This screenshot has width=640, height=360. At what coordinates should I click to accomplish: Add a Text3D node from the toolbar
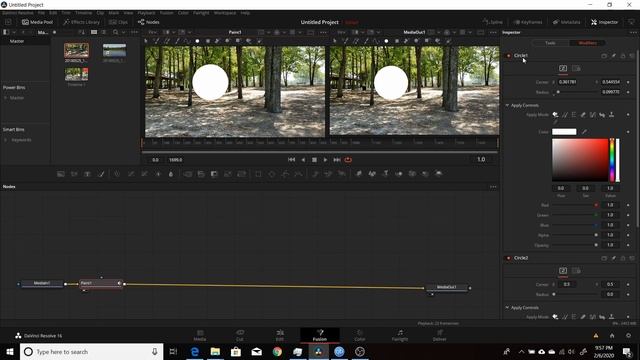coord(385,174)
